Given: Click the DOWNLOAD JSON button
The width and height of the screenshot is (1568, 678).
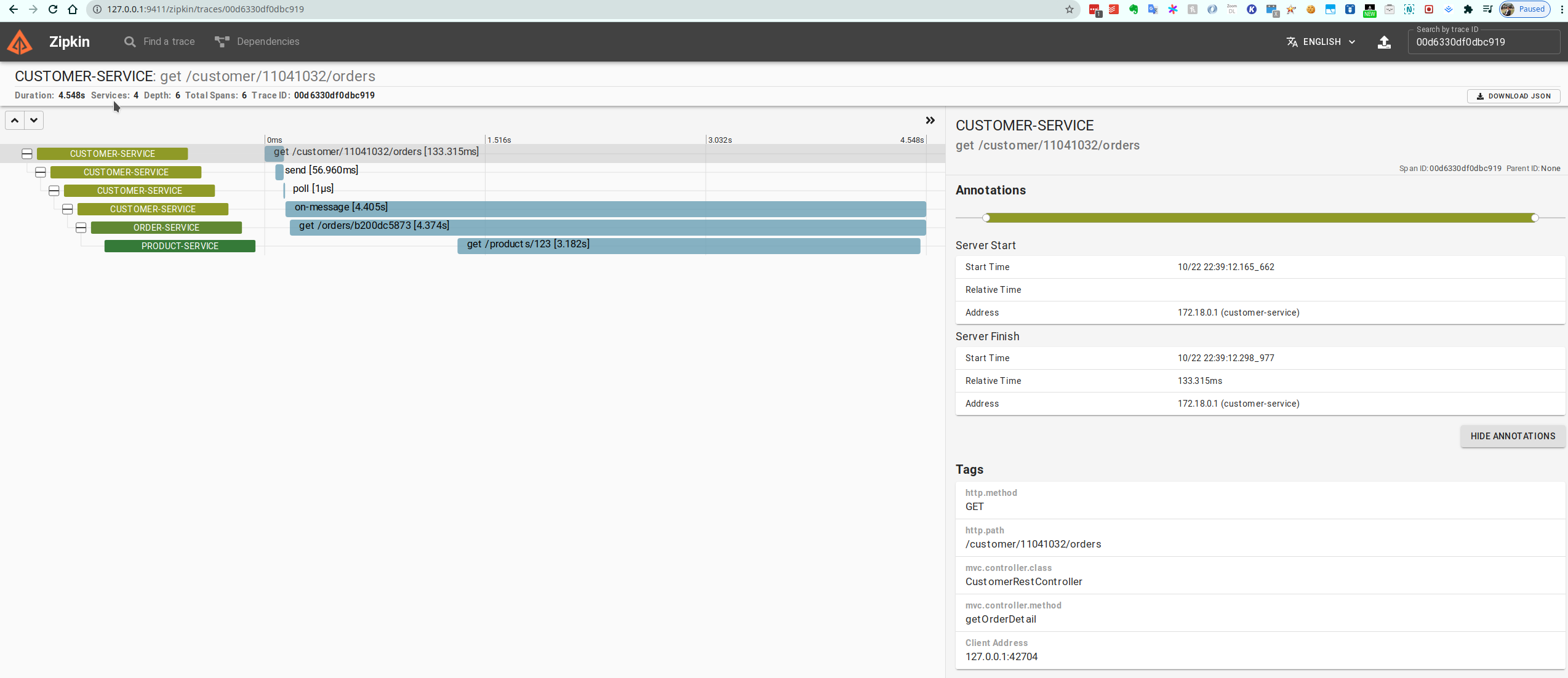Looking at the screenshot, I should pos(1513,96).
